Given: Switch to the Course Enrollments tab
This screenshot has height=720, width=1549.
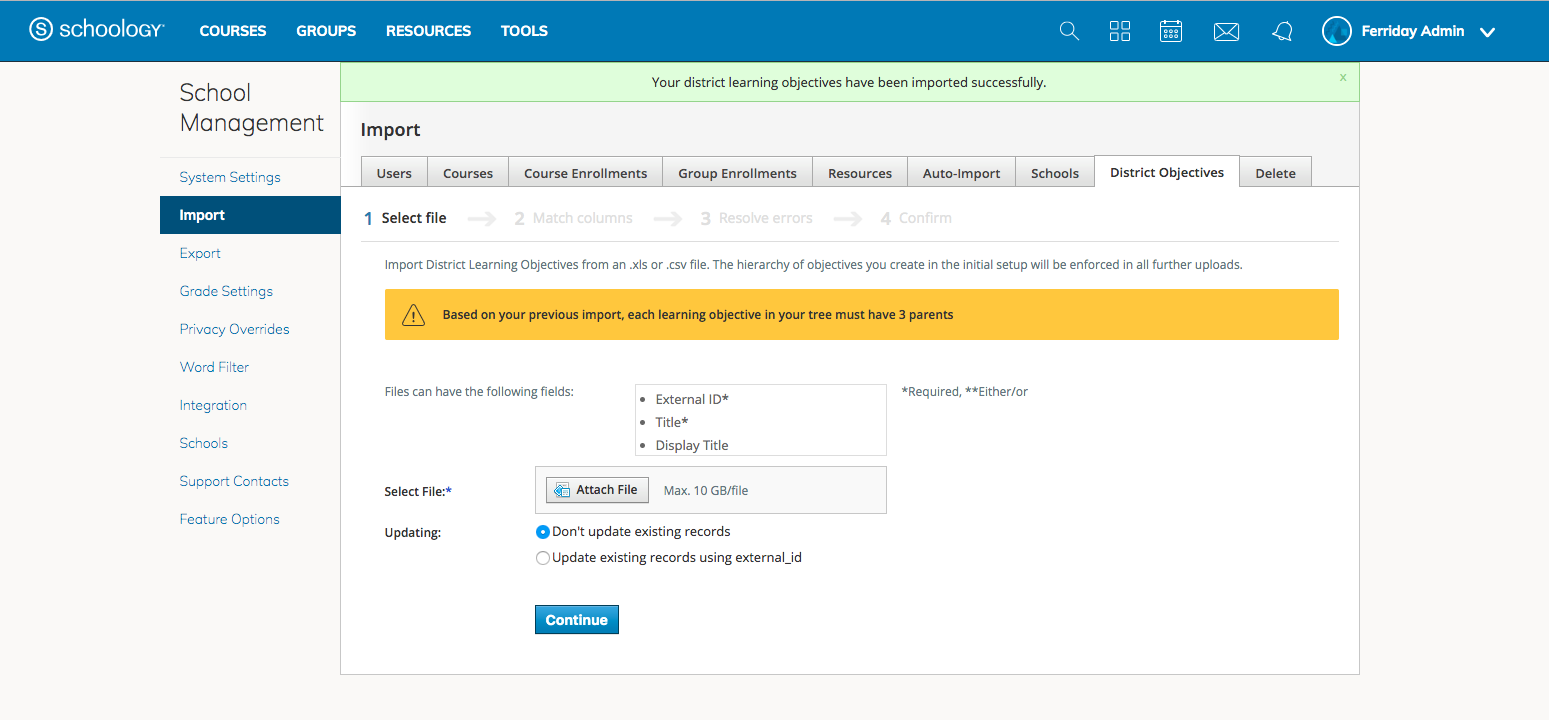Looking at the screenshot, I should click(585, 173).
